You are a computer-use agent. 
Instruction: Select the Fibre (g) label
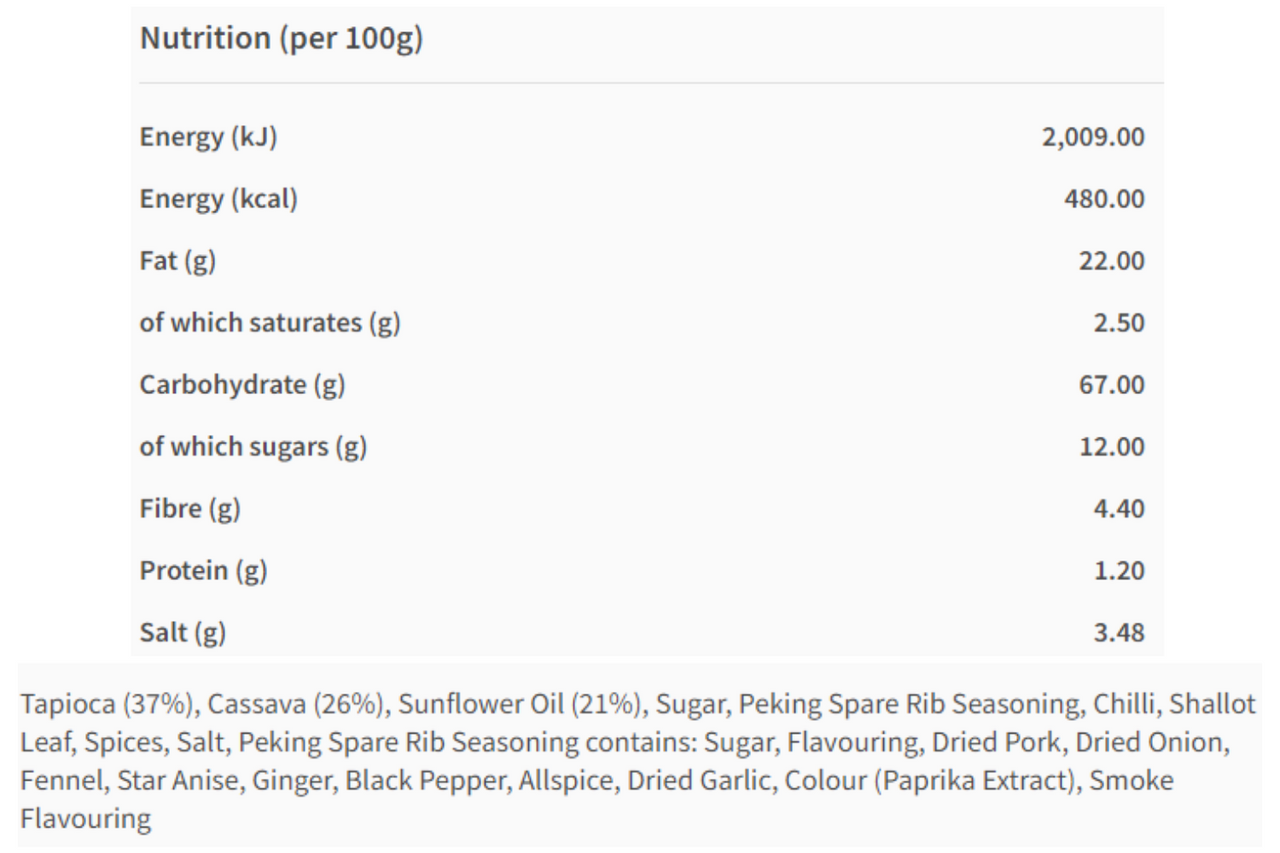[x=190, y=509]
